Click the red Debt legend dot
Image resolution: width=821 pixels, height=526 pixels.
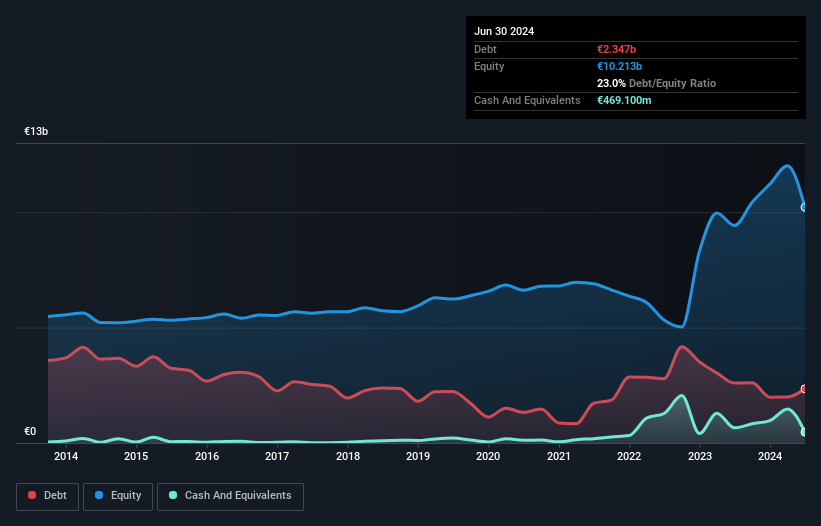32,495
